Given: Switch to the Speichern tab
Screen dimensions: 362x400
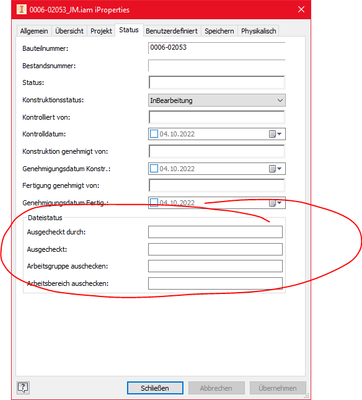Looking at the screenshot, I should (219, 31).
